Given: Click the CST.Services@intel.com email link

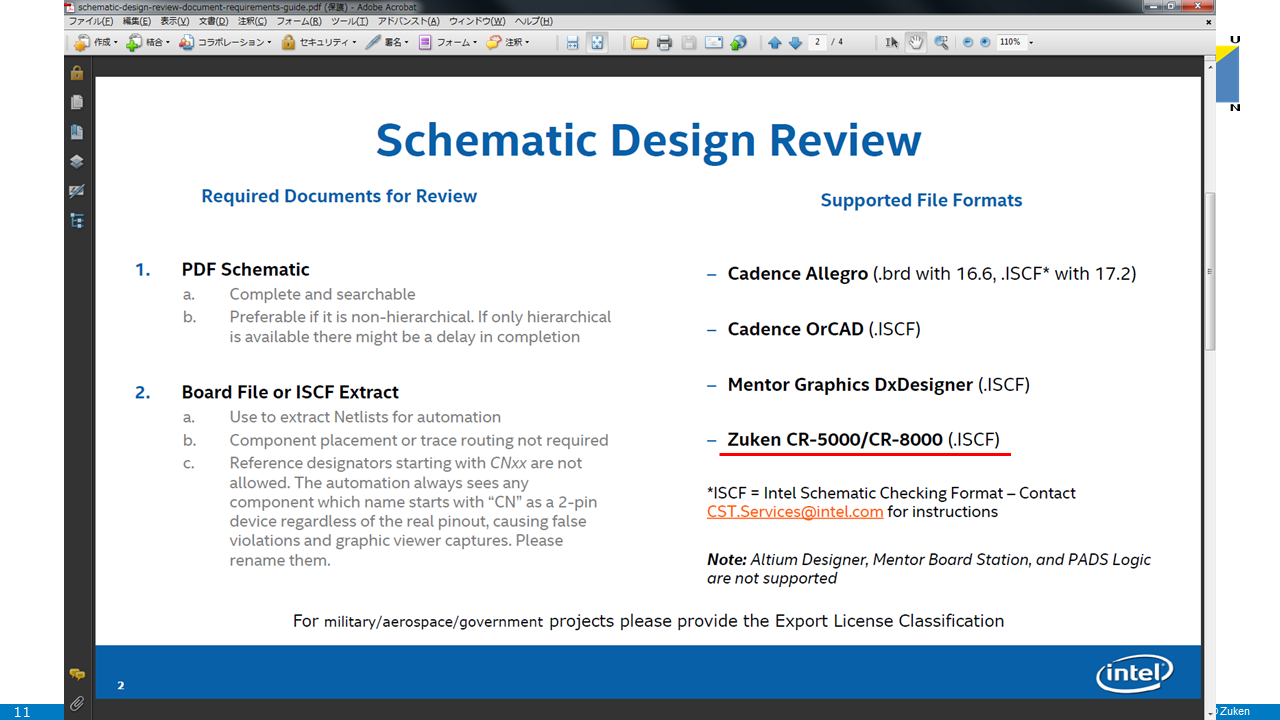Looking at the screenshot, I should pyautogui.click(x=795, y=512).
